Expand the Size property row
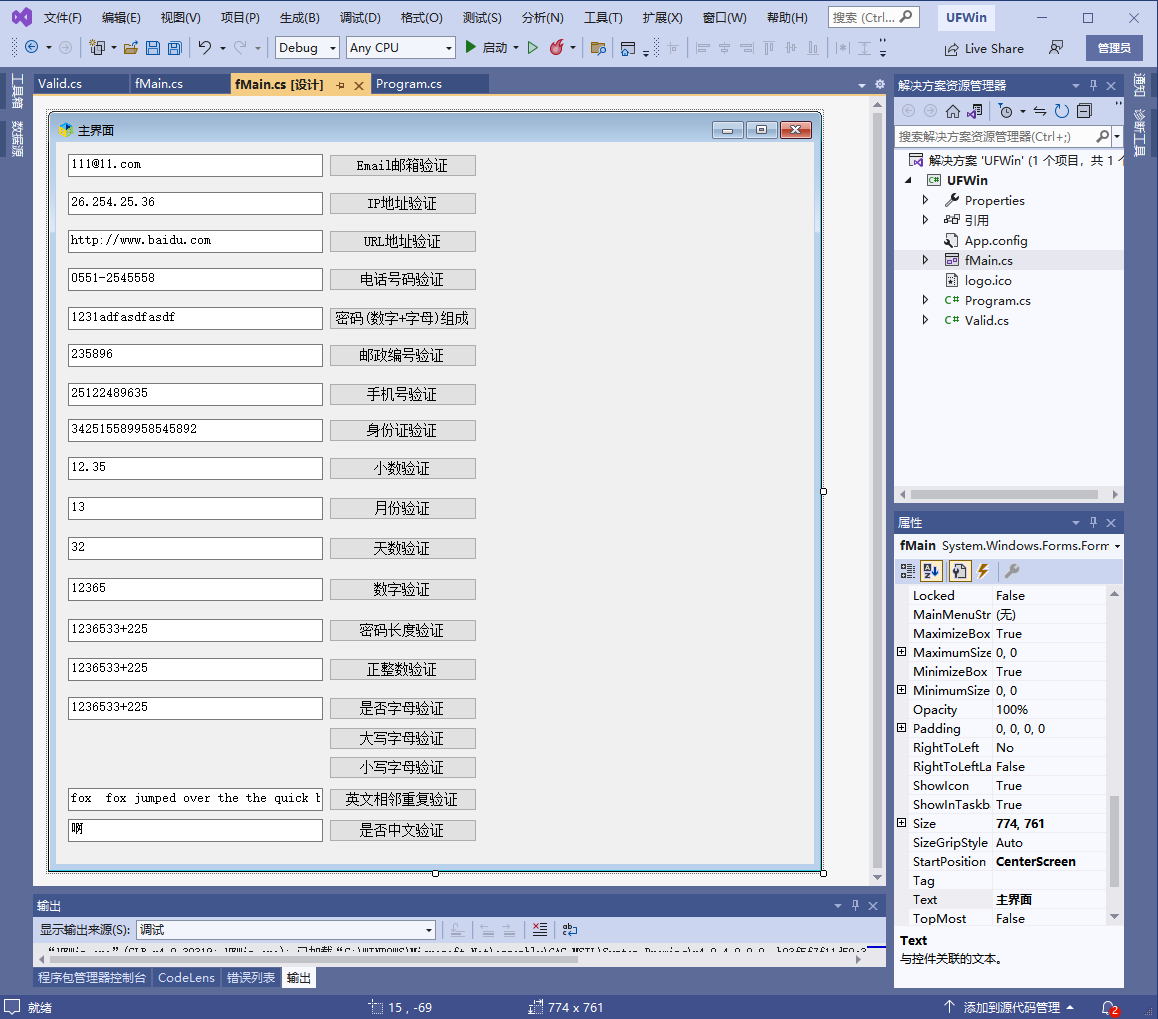1158x1019 pixels. pos(902,823)
